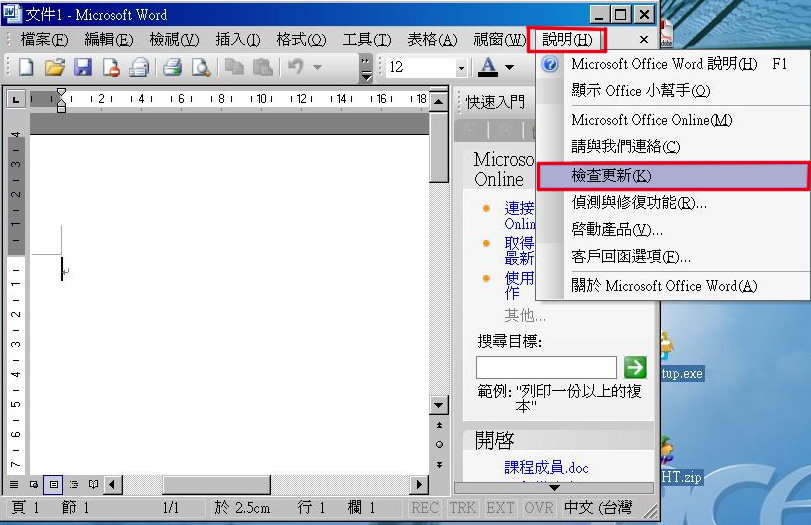The height and width of the screenshot is (525, 811).
Task: Click the green search arrow button in task pane
Action: [x=635, y=367]
